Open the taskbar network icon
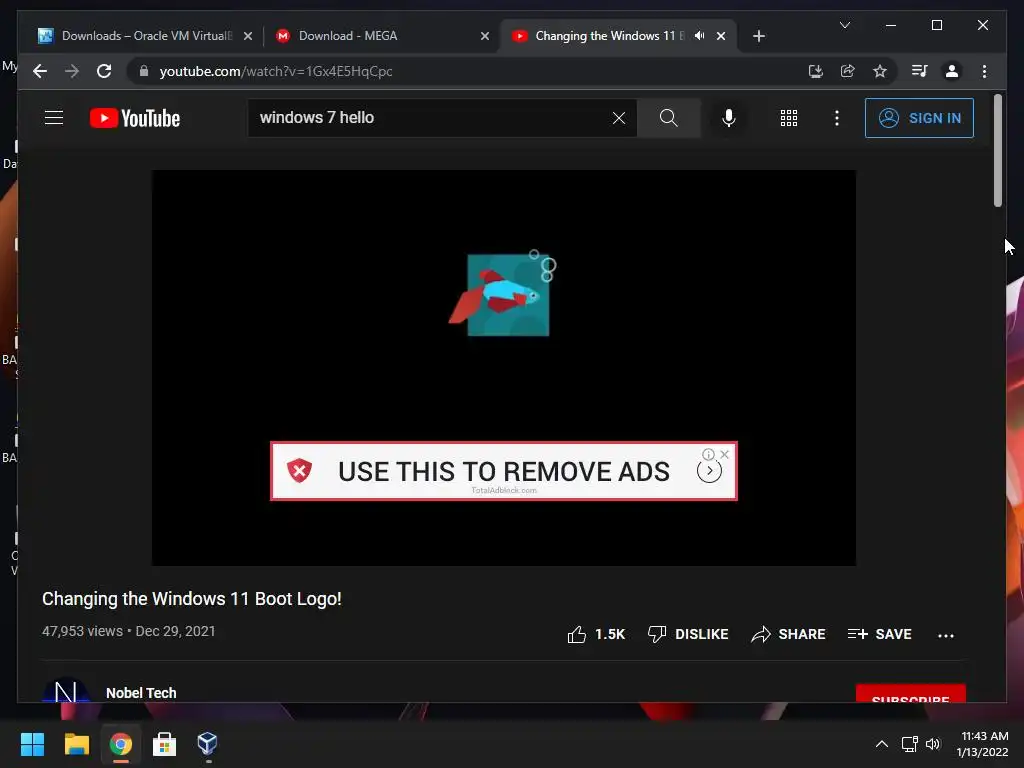The image size is (1024, 768). click(x=909, y=744)
